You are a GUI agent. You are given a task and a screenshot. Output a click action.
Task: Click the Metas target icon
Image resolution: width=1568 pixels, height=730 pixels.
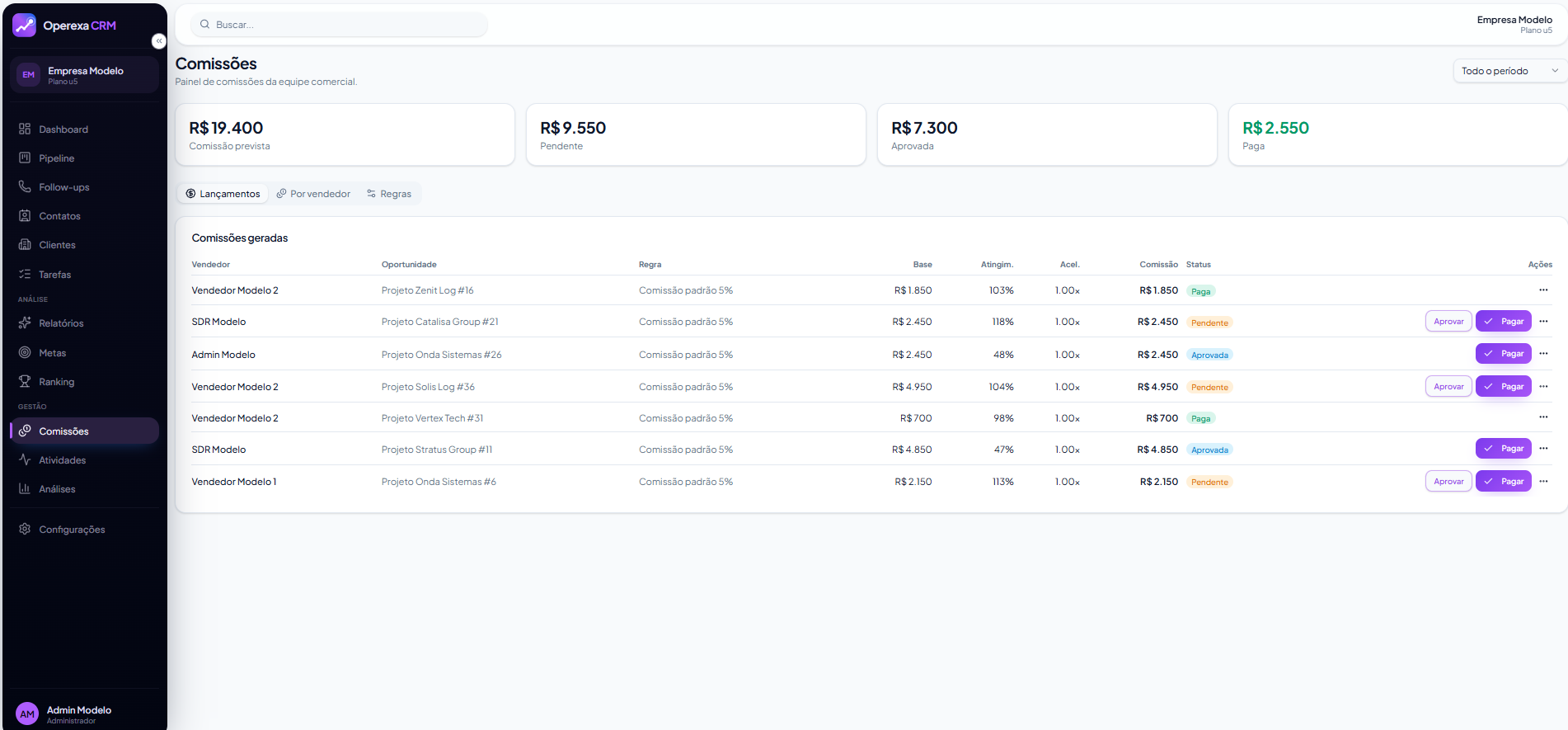tap(25, 352)
